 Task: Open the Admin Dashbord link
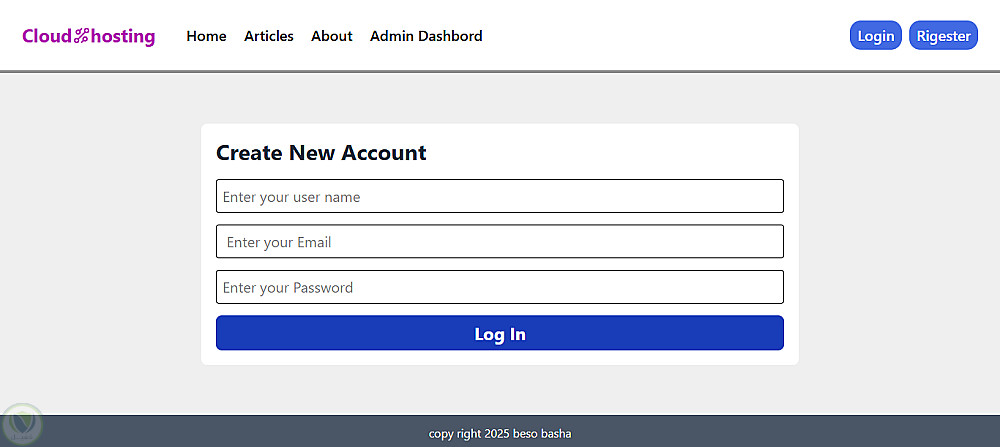(x=426, y=36)
